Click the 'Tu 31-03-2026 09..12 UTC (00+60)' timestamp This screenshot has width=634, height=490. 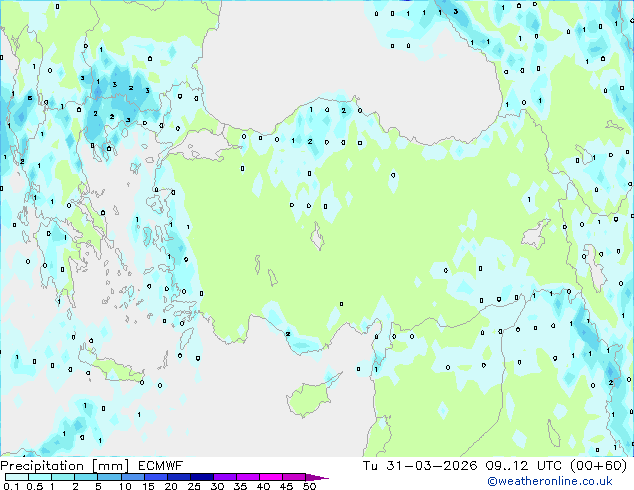(495, 466)
